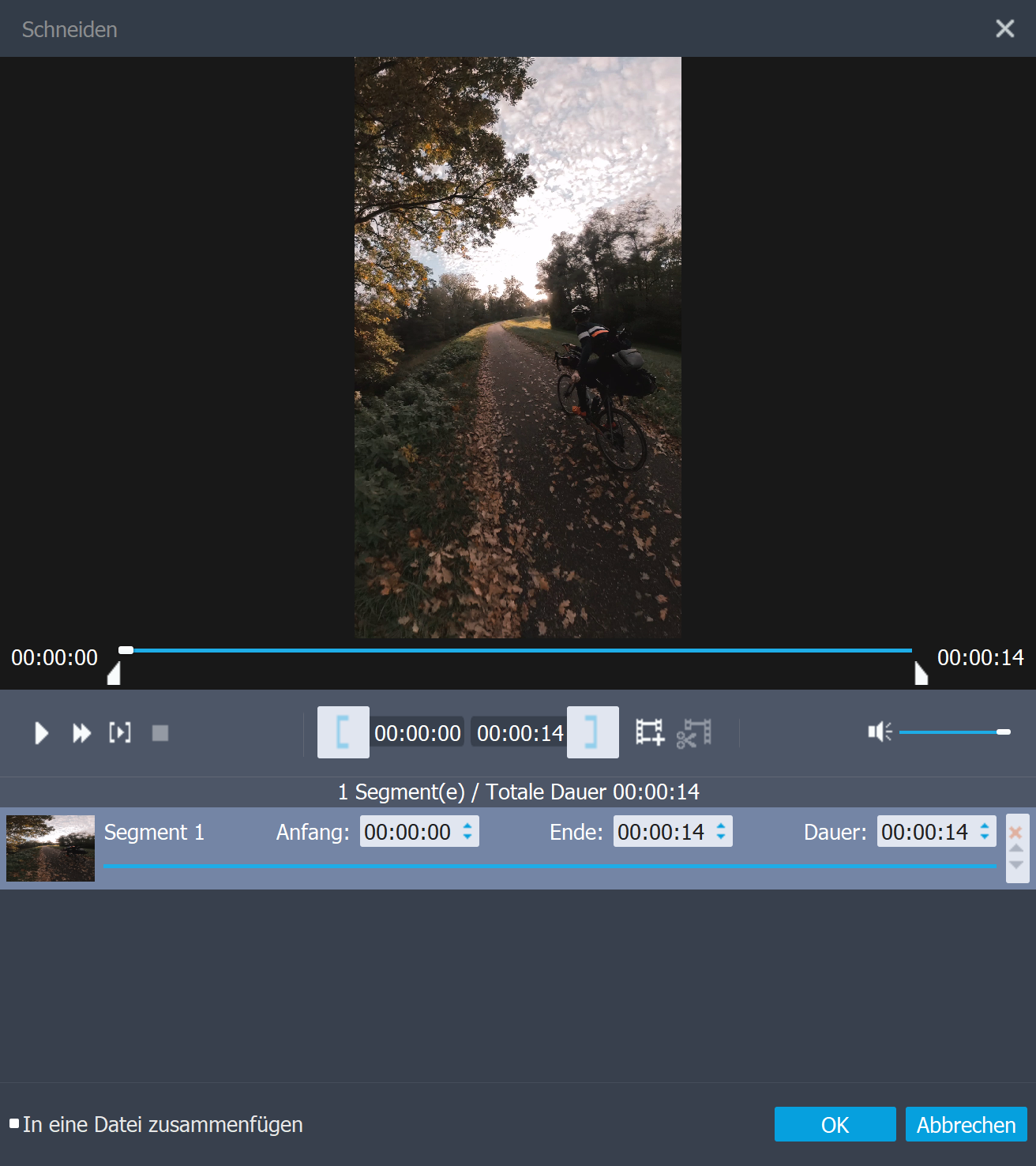Set segment start with the left bracket icon
Image resolution: width=1036 pixels, height=1166 pixels.
click(x=343, y=732)
